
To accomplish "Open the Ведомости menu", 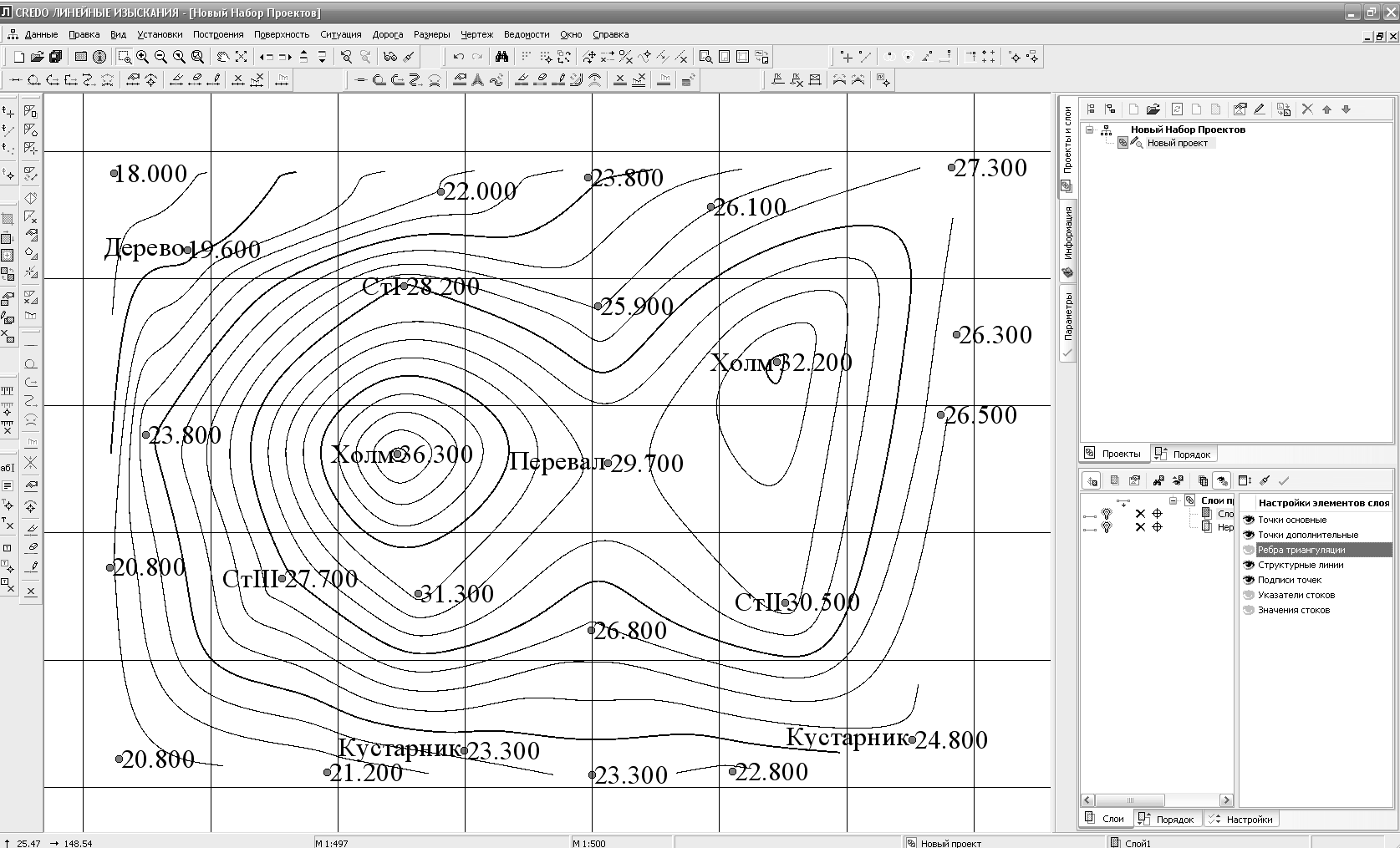I will pos(527,34).
